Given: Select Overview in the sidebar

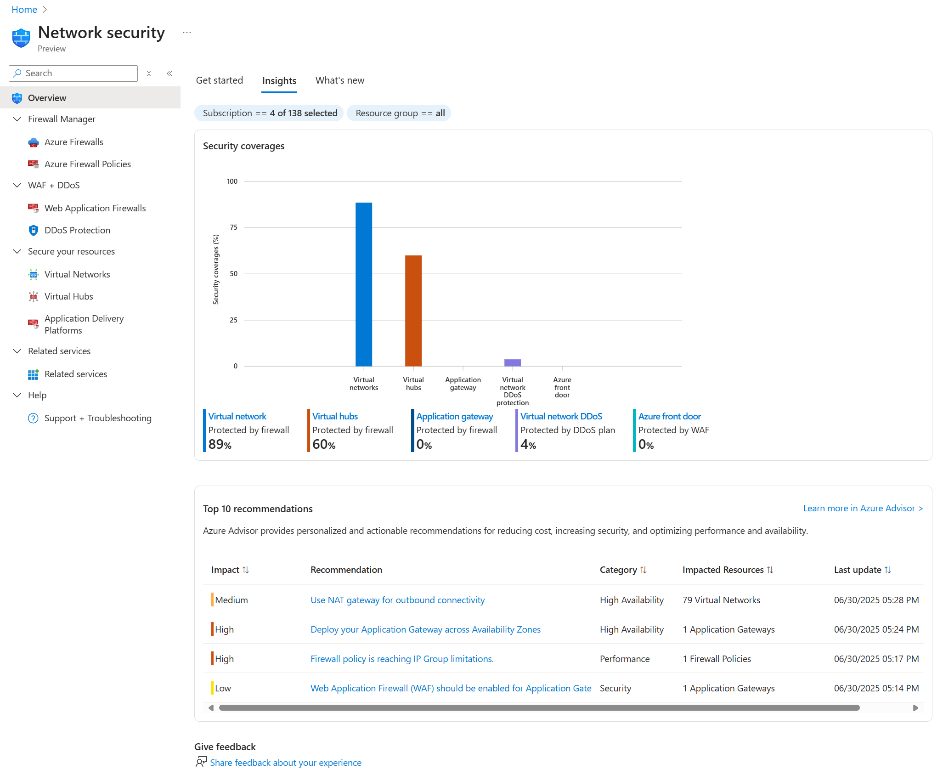Looking at the screenshot, I should pos(90,98).
